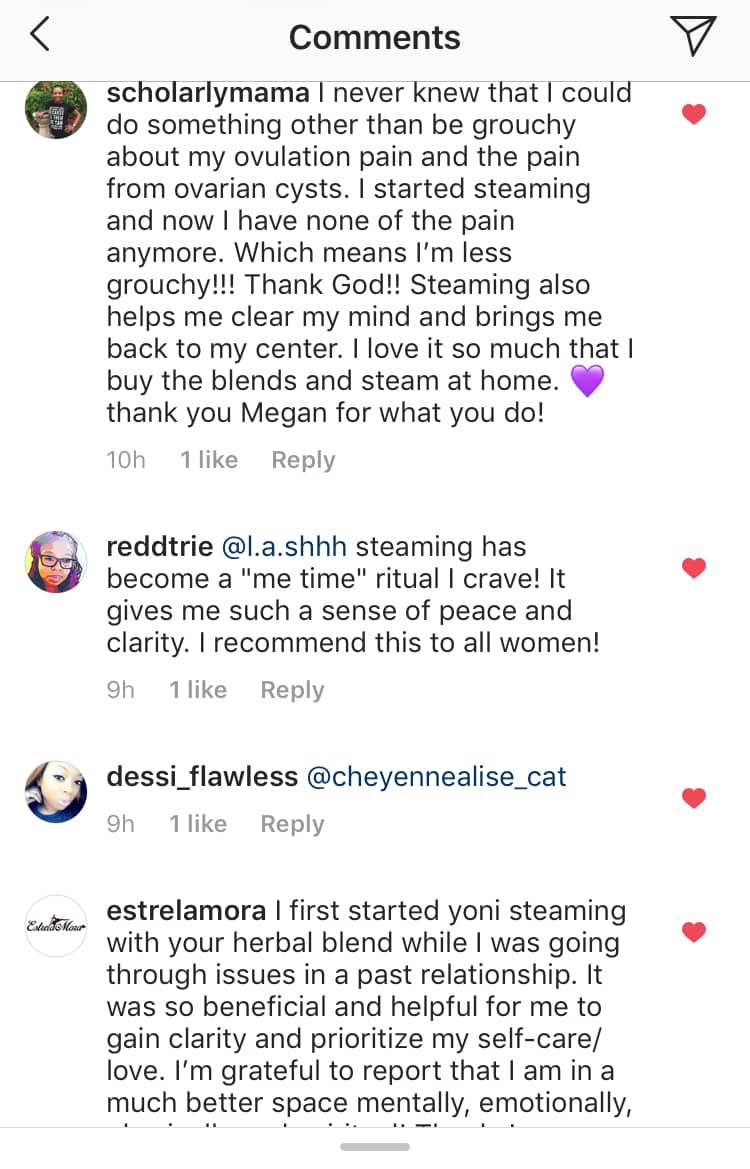Screen dimensions: 750x1169
Task: Unlike estrelamora's comment heart
Action: click(x=694, y=932)
